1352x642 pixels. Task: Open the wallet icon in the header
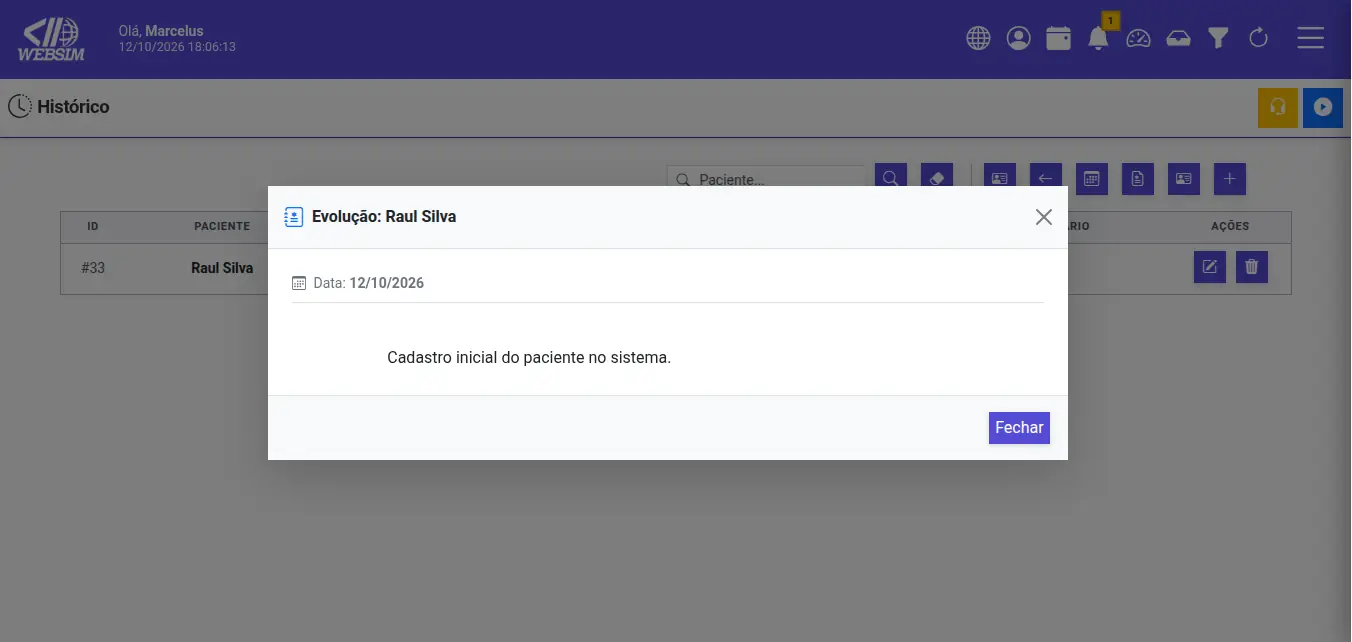(1058, 39)
